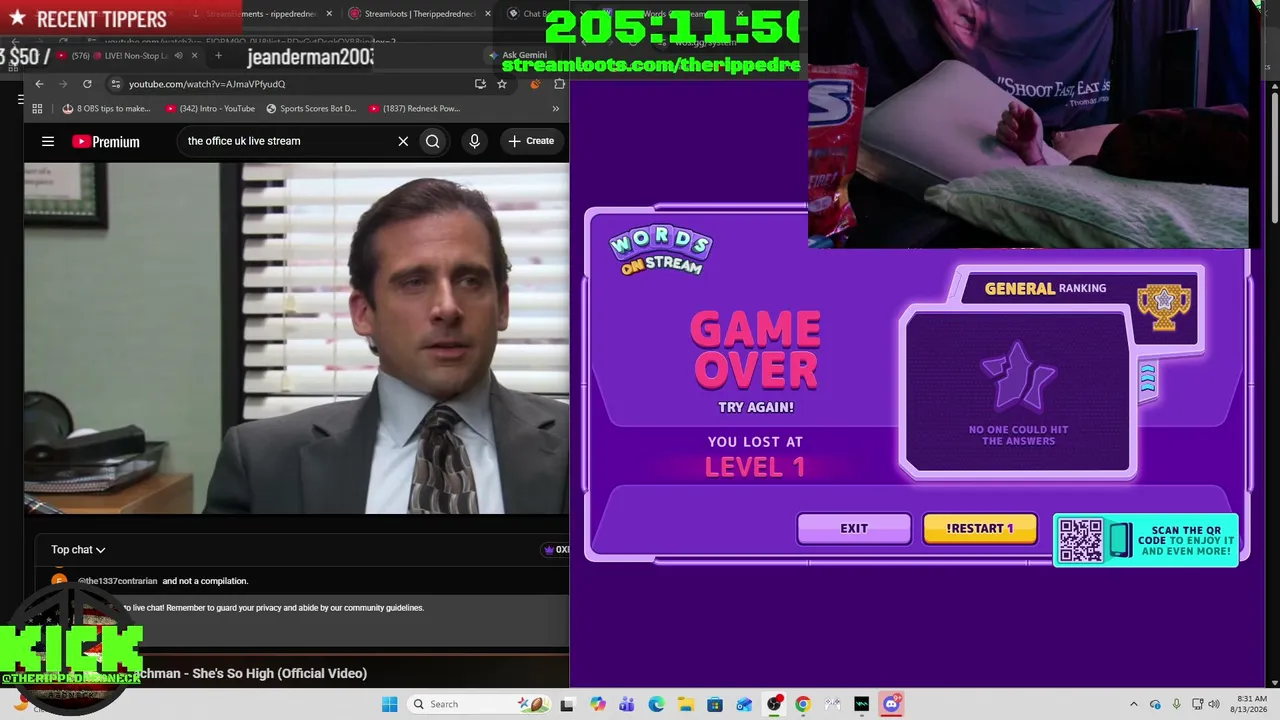Open the Chrome apps grid shortcut
Screen dimensions: 1280x720
click(37, 108)
